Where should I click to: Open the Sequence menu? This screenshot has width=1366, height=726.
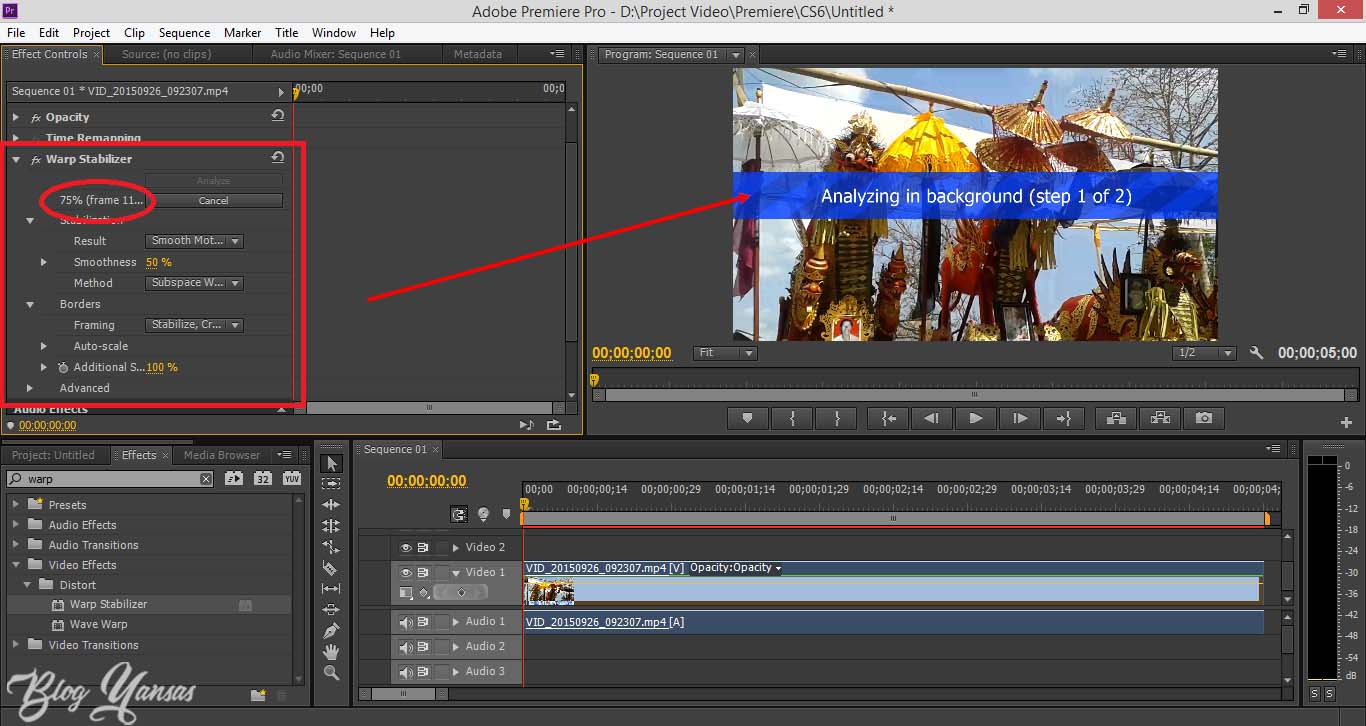pyautogui.click(x=184, y=32)
